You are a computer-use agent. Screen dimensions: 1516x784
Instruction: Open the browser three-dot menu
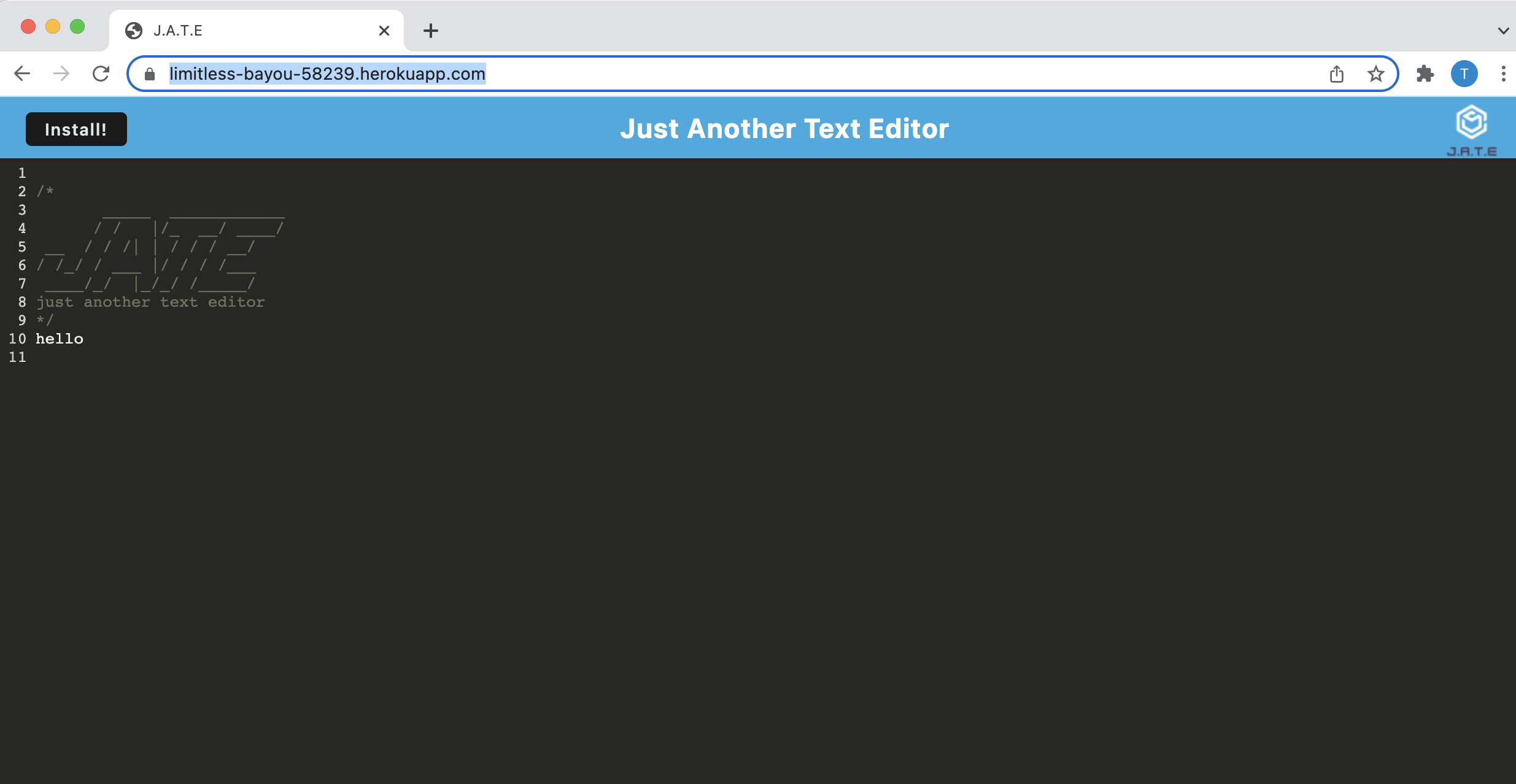click(1504, 73)
